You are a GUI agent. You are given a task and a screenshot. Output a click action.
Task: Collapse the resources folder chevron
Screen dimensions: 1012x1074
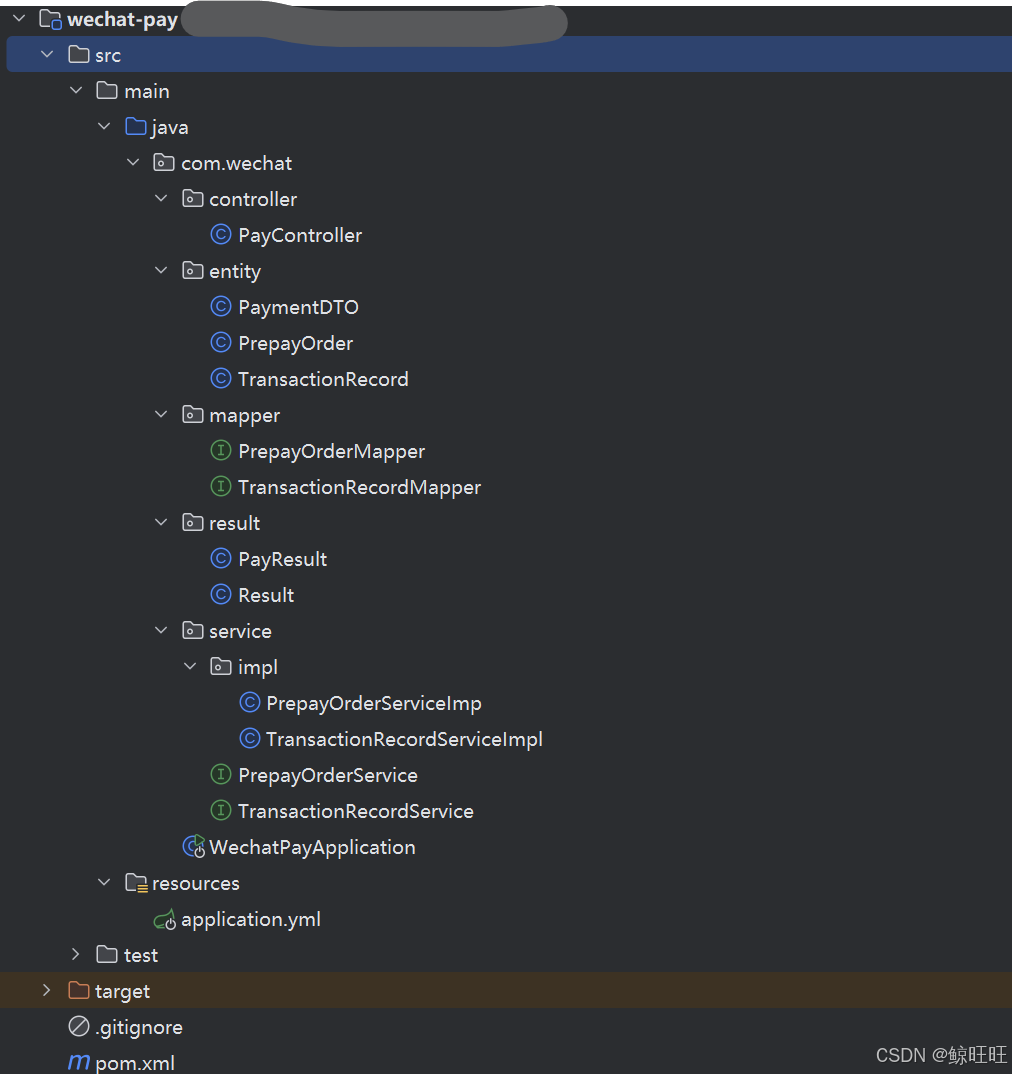coord(104,882)
